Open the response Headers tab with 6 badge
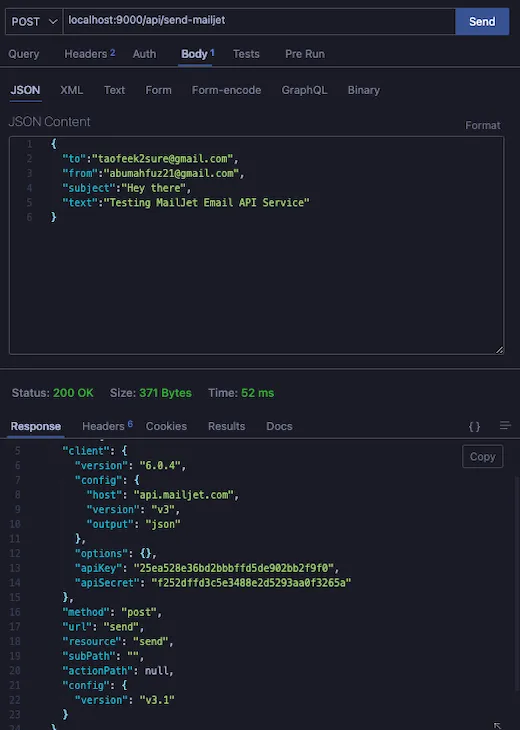Image resolution: width=520 pixels, height=730 pixels. tap(107, 426)
